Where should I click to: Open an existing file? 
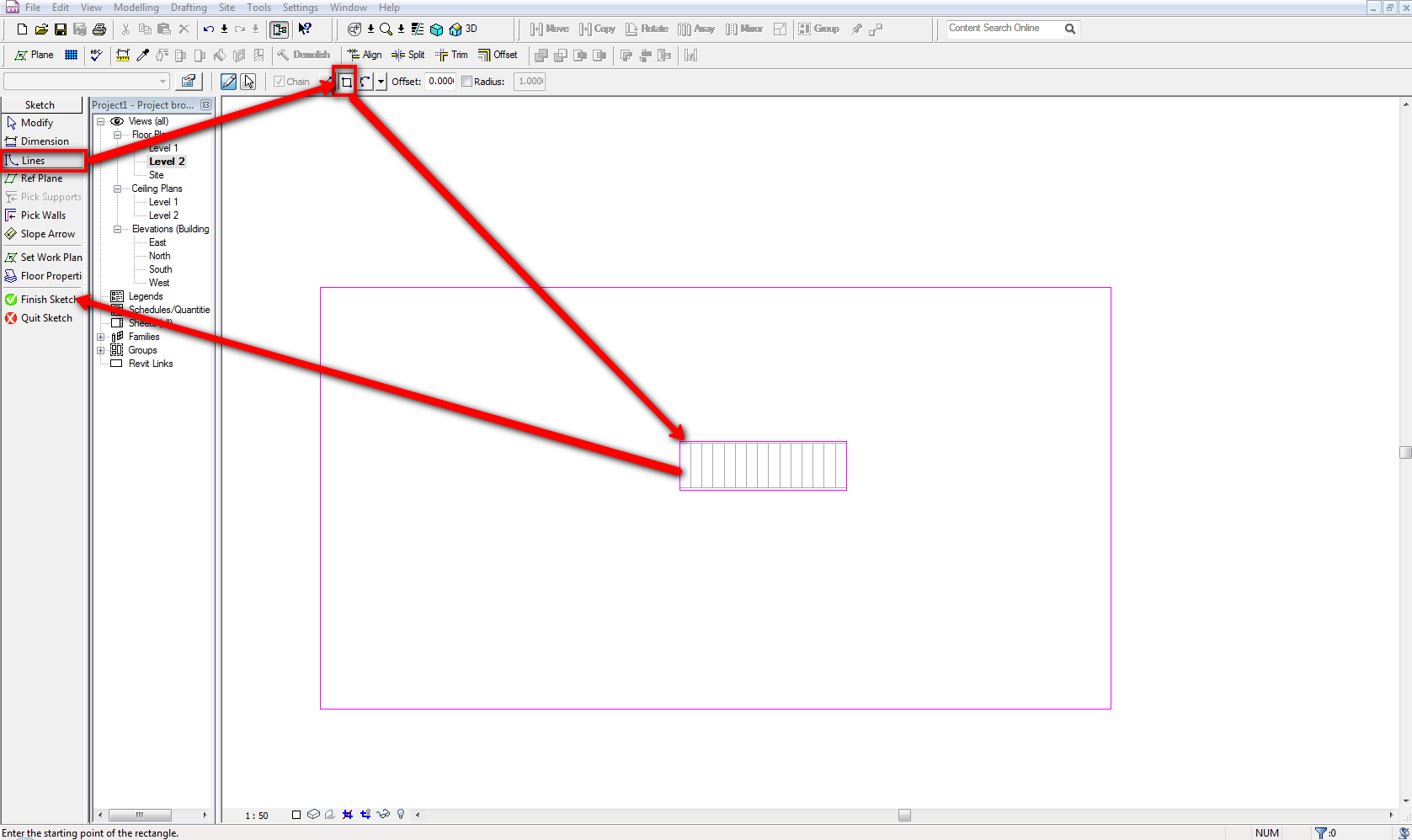[x=41, y=29]
